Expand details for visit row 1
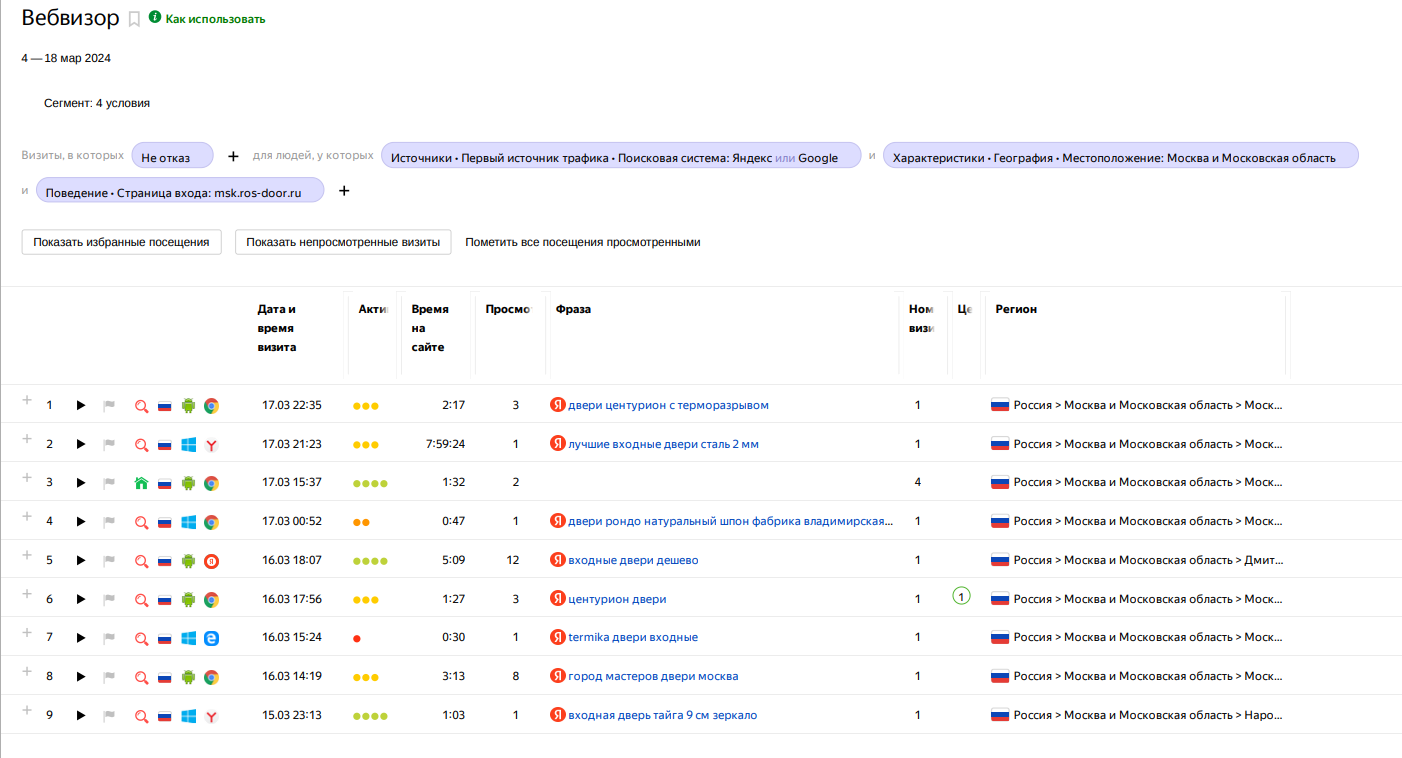 point(27,400)
